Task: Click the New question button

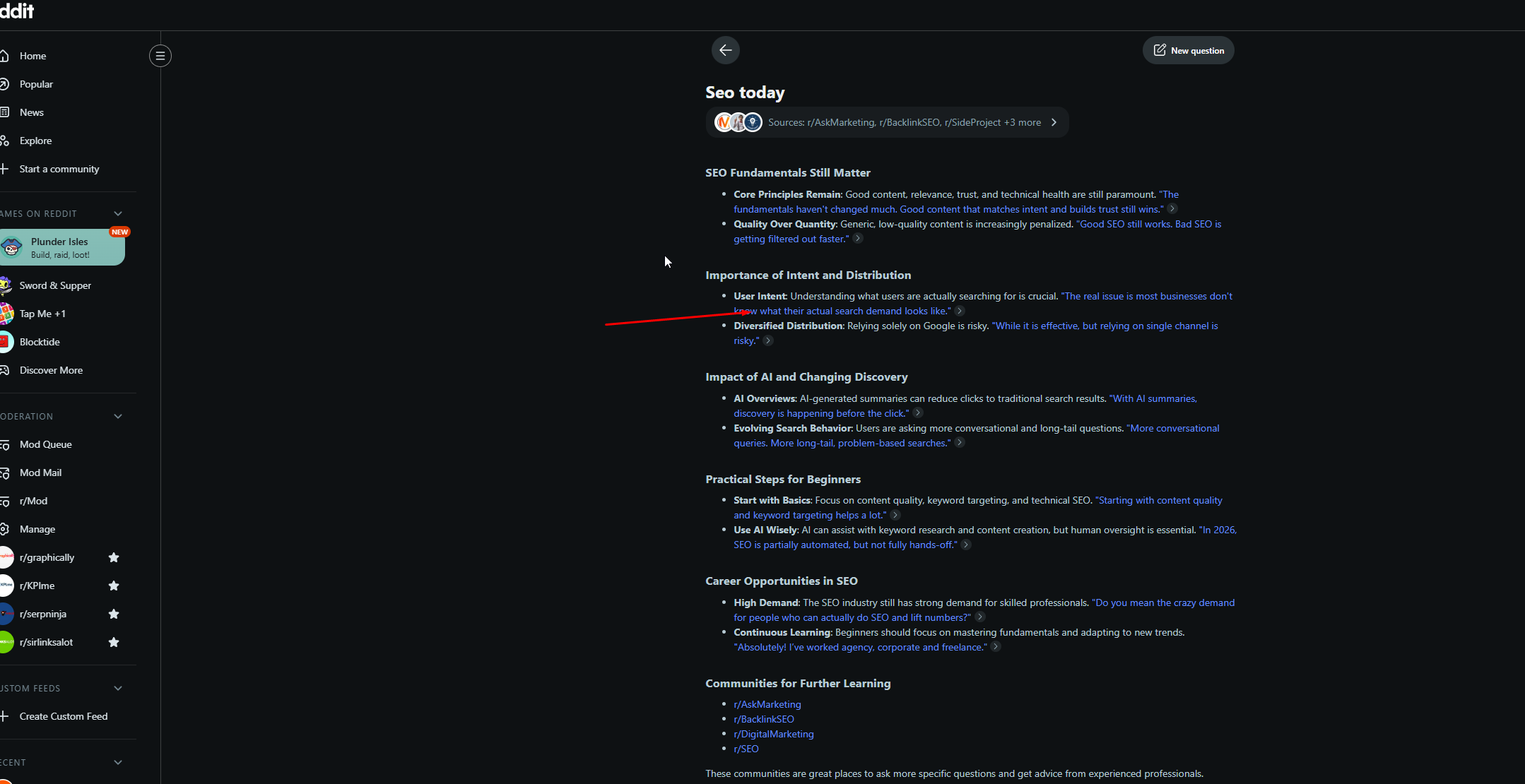Action: pyautogui.click(x=1189, y=50)
